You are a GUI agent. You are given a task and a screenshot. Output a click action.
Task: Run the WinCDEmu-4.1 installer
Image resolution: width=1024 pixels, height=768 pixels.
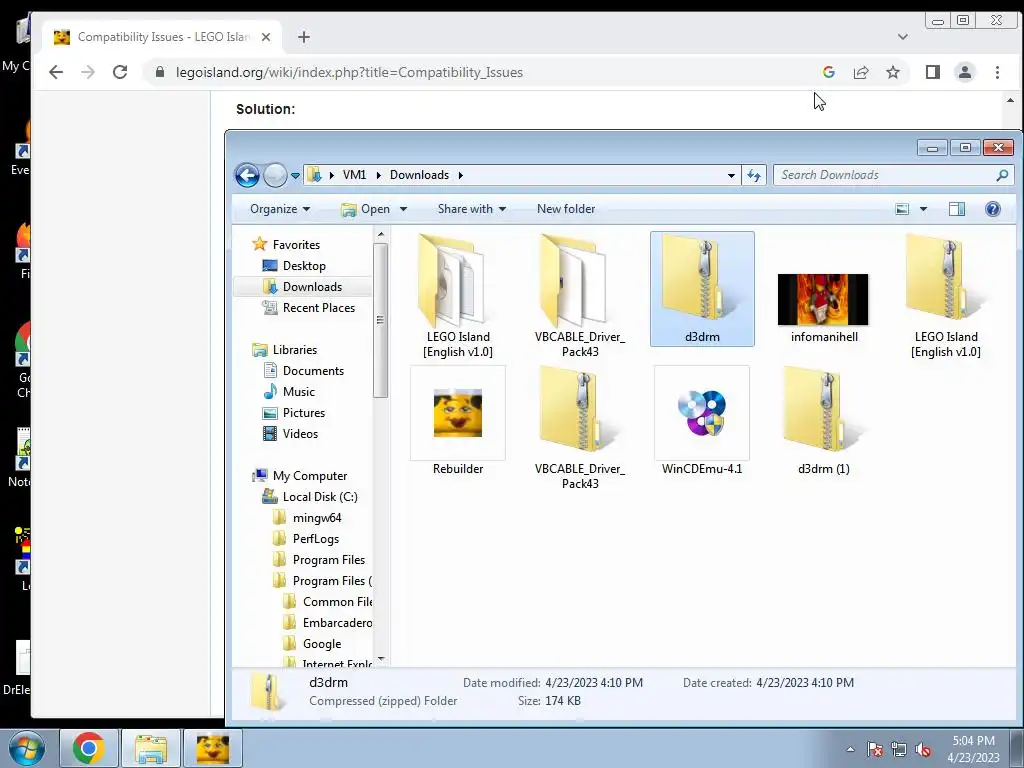[702, 421]
